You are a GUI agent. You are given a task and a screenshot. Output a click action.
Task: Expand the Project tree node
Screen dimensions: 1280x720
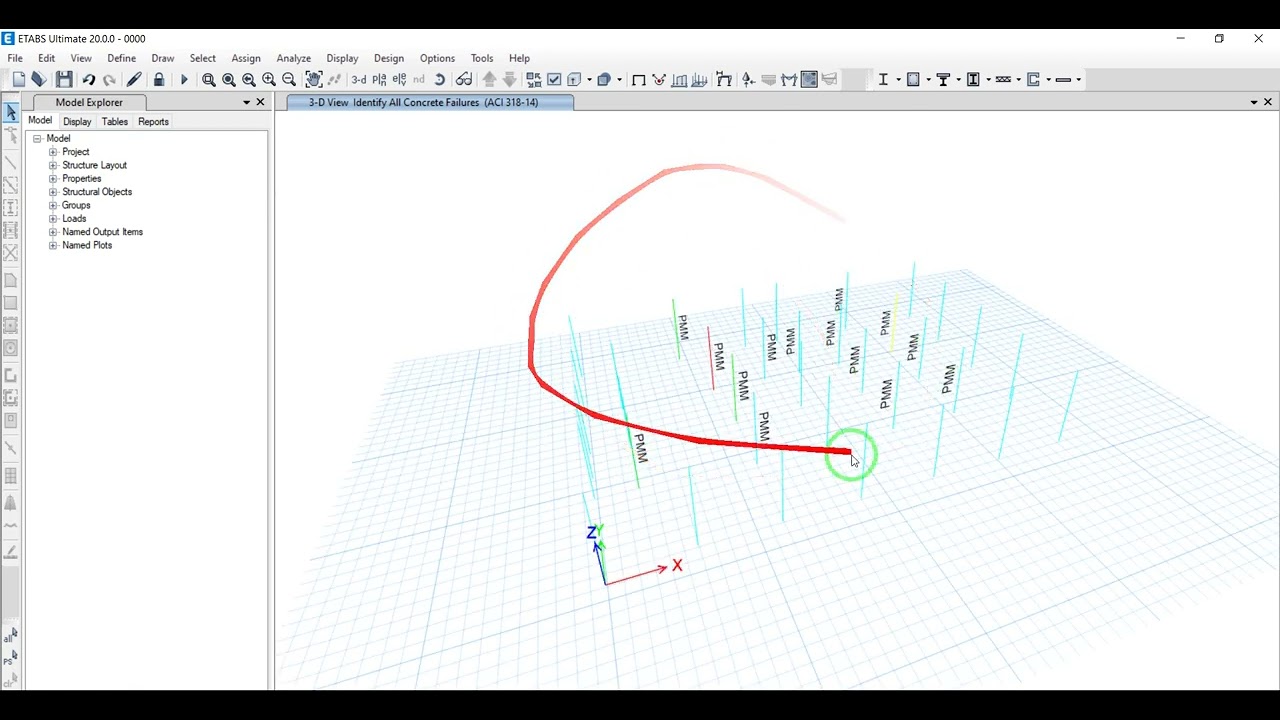click(53, 152)
